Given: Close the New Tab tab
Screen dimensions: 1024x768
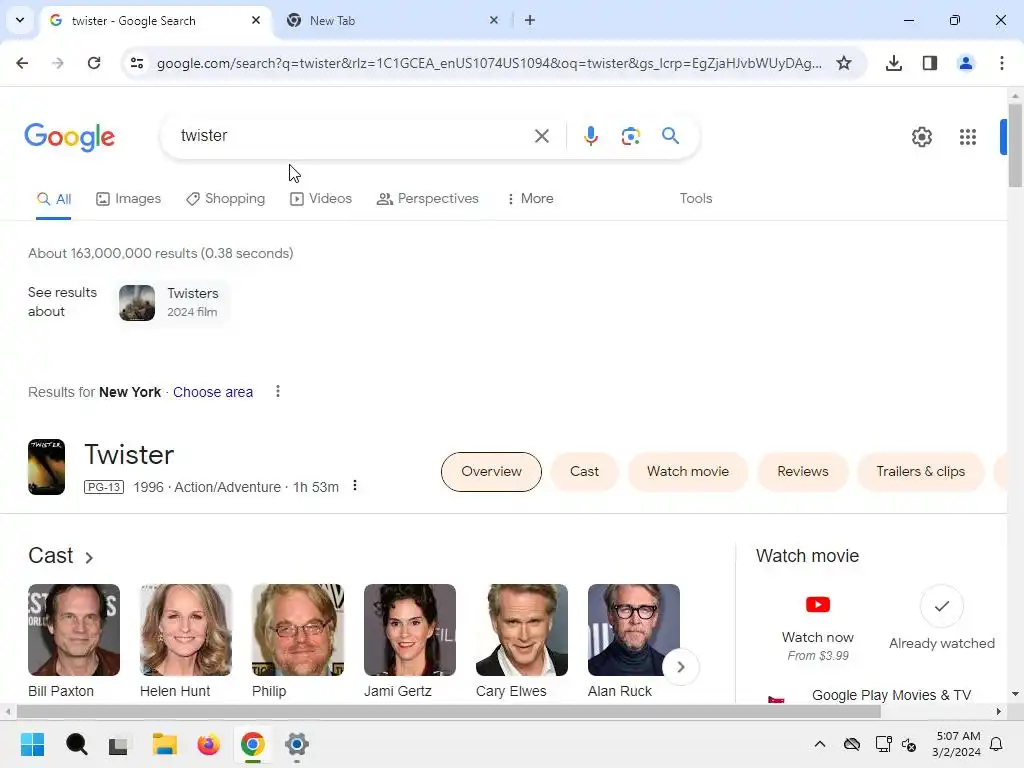Looking at the screenshot, I should point(494,20).
